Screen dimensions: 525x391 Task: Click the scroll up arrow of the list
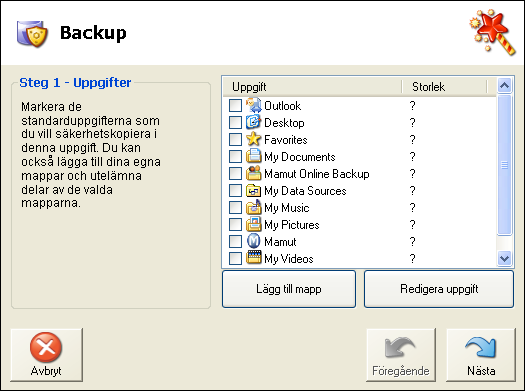click(505, 86)
